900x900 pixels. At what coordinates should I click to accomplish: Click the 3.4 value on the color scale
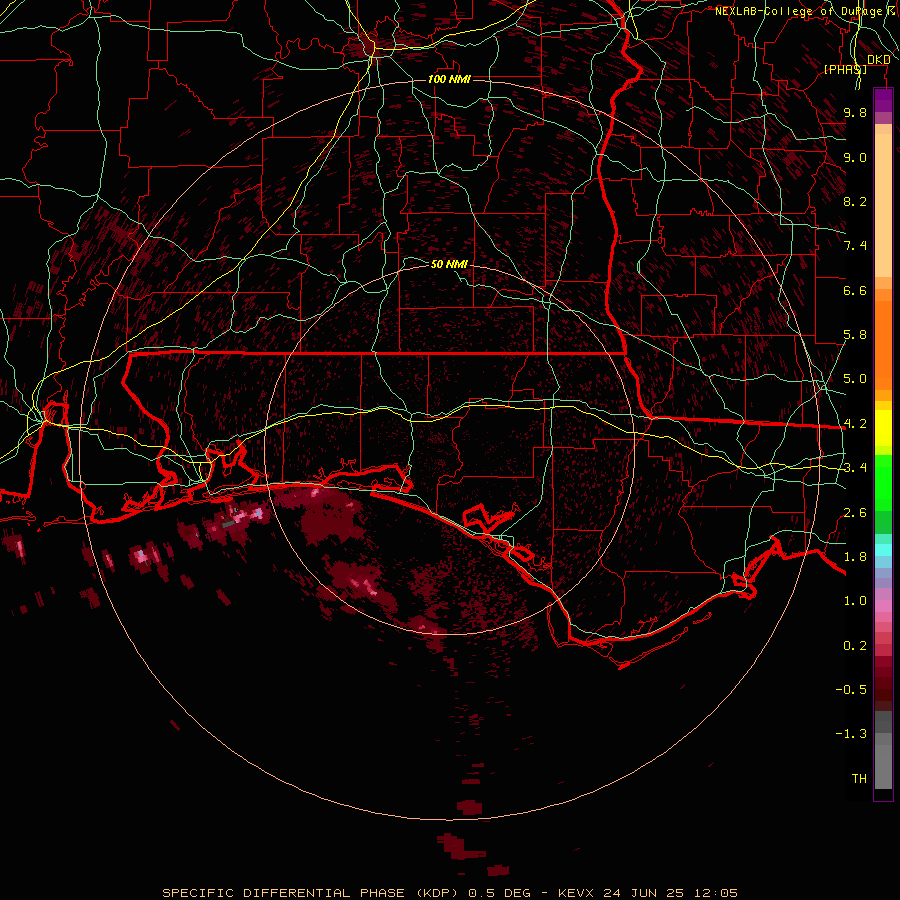(855, 468)
